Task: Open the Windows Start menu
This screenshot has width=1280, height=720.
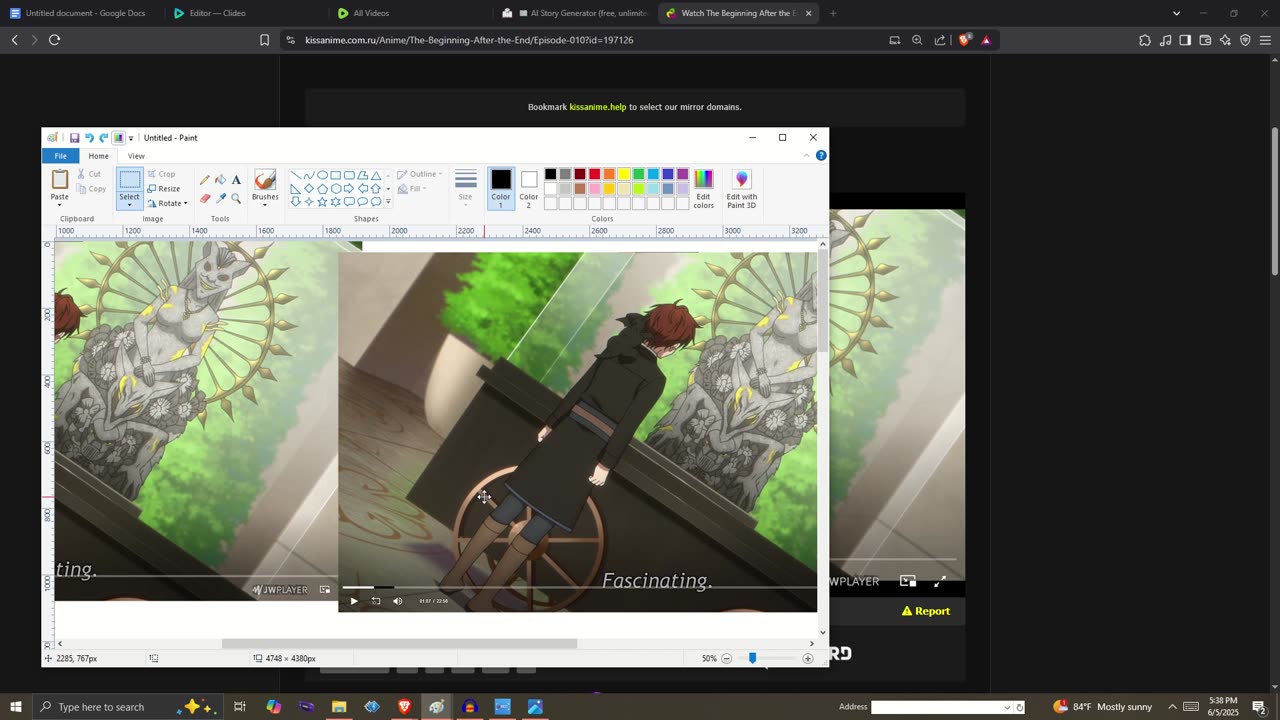Action: (16, 707)
